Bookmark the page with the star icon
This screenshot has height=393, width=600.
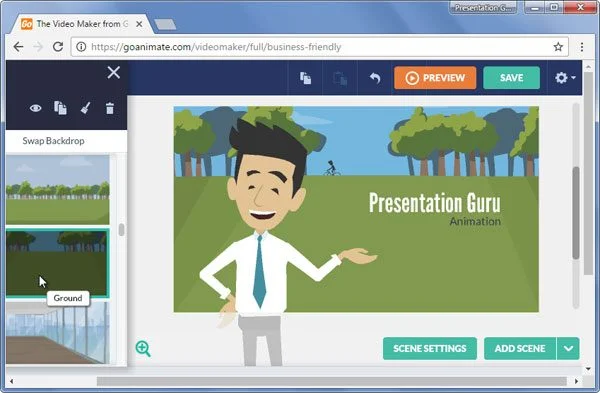coord(558,47)
